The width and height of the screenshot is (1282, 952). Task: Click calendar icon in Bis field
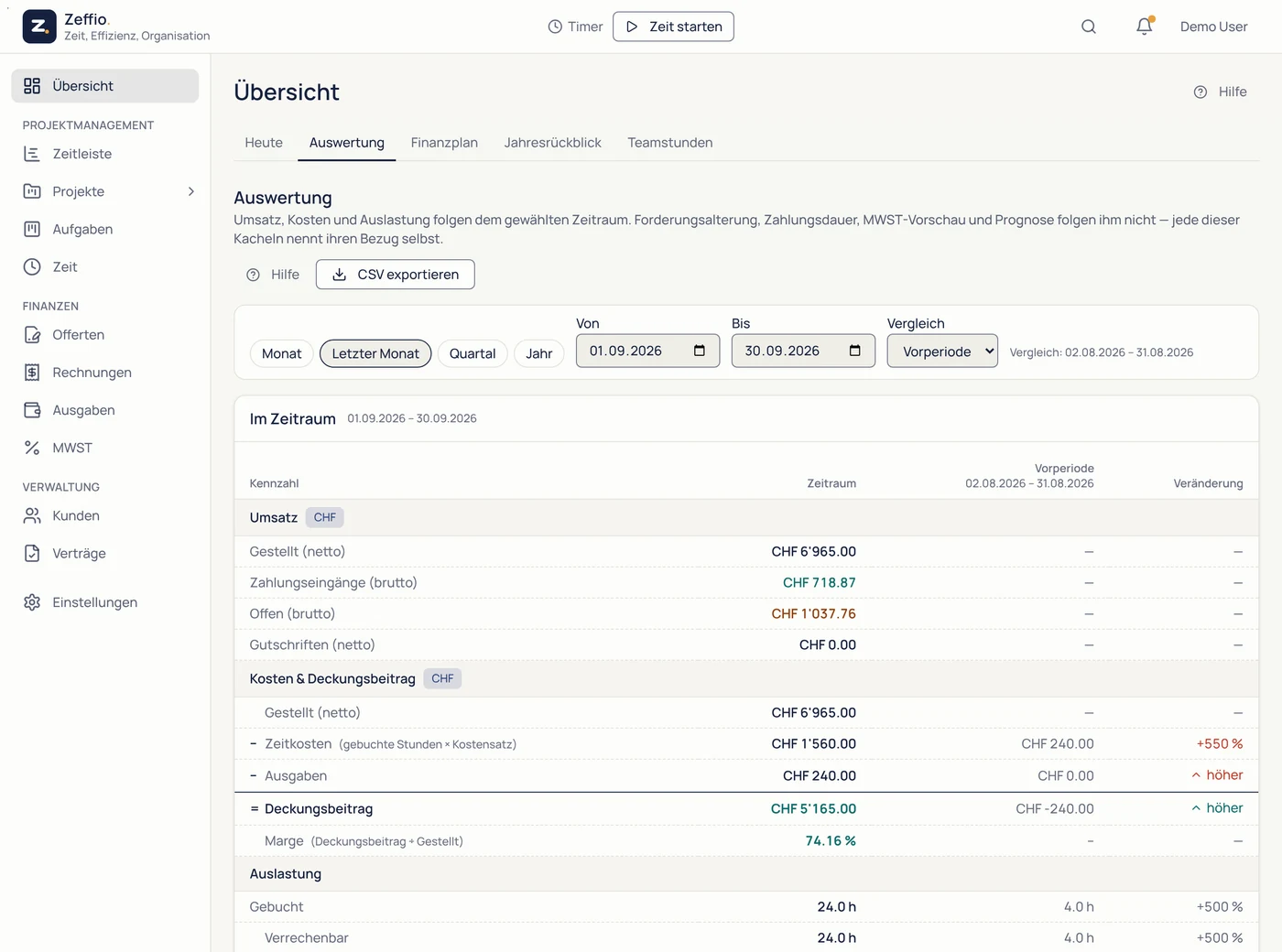855,351
